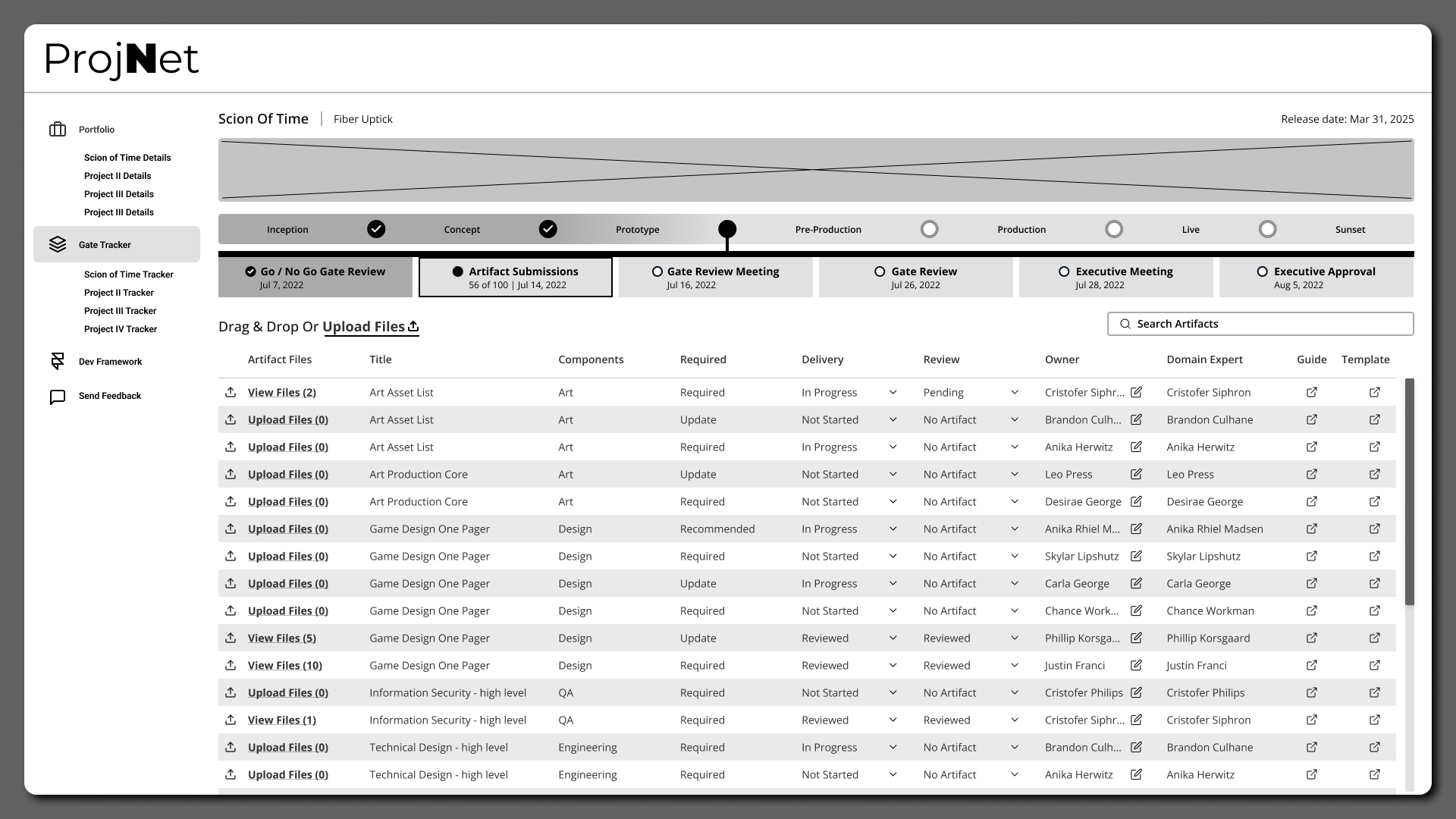The width and height of the screenshot is (1456, 819).
Task: Click the Gate Tracker layers icon
Action: pyautogui.click(x=58, y=244)
